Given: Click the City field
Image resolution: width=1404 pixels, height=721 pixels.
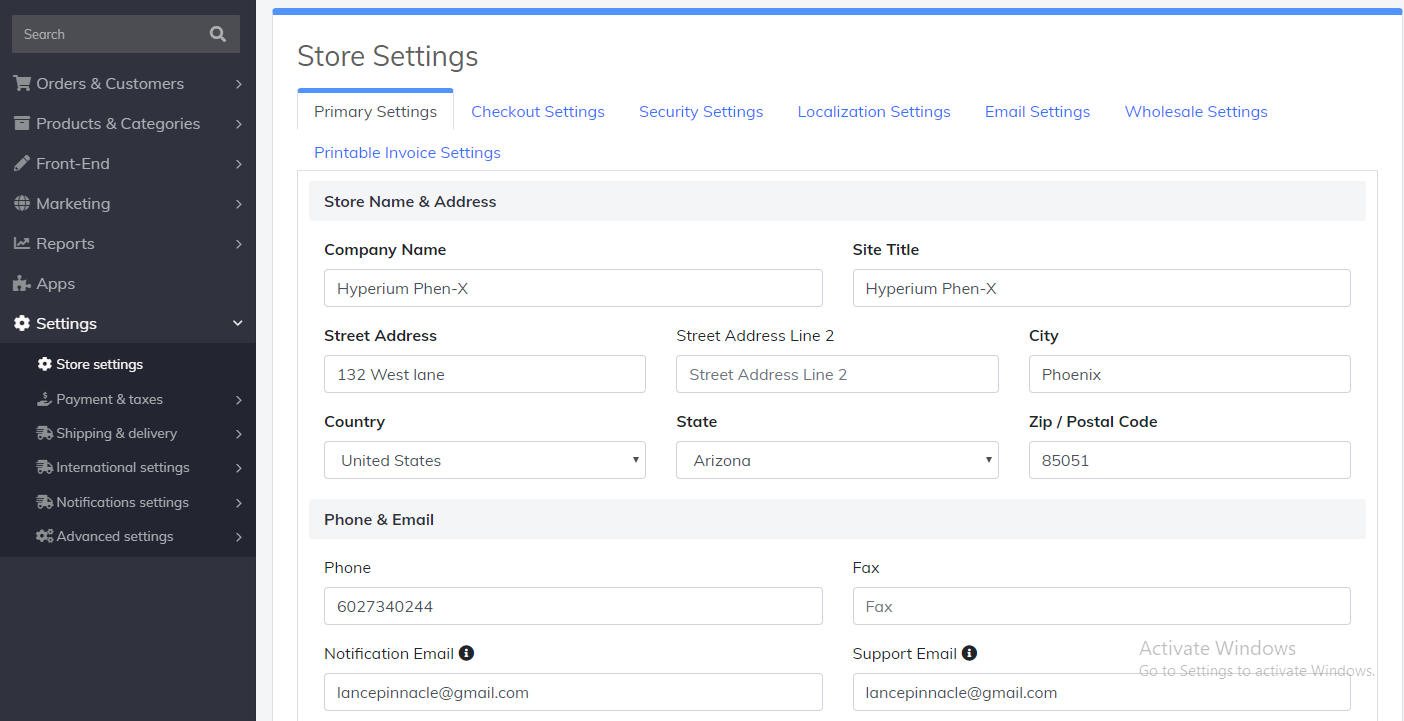Looking at the screenshot, I should coord(1189,374).
